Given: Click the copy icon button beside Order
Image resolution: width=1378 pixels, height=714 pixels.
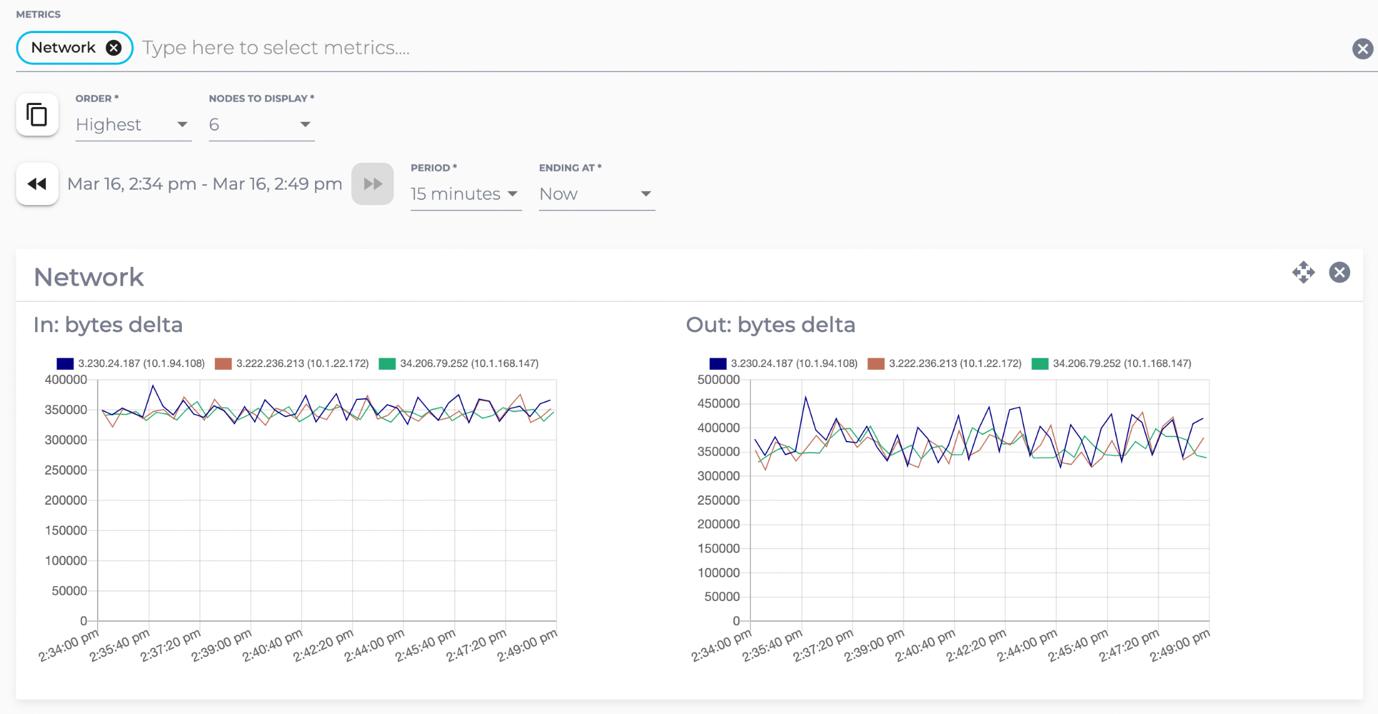Looking at the screenshot, I should tap(37, 115).
